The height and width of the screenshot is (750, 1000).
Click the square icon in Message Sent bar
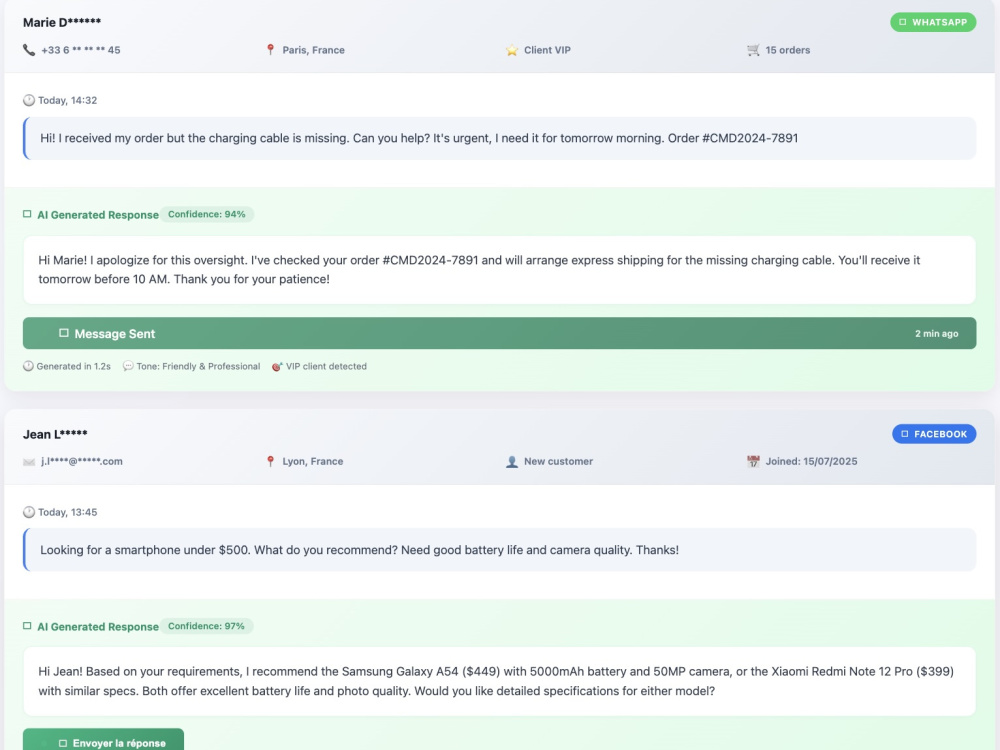[x=64, y=333]
